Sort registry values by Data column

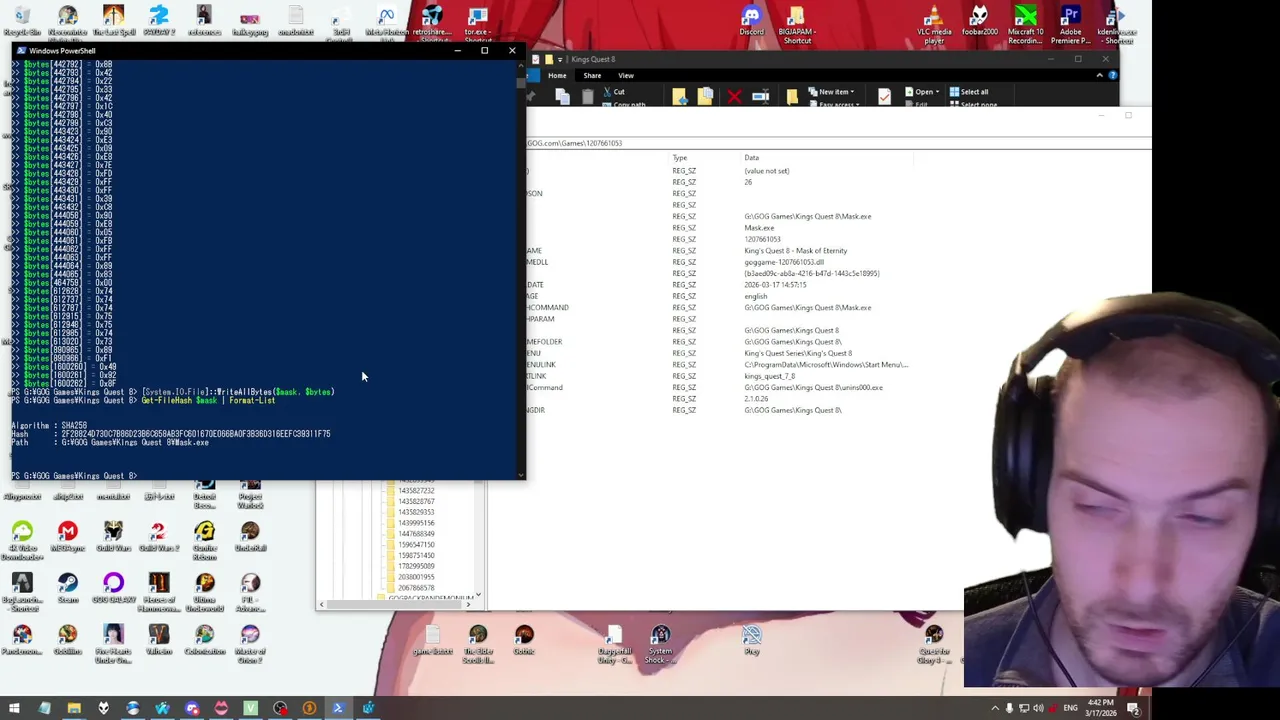click(x=751, y=158)
